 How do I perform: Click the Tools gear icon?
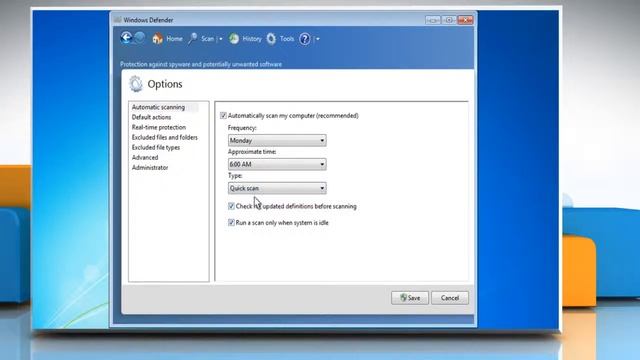[271, 39]
